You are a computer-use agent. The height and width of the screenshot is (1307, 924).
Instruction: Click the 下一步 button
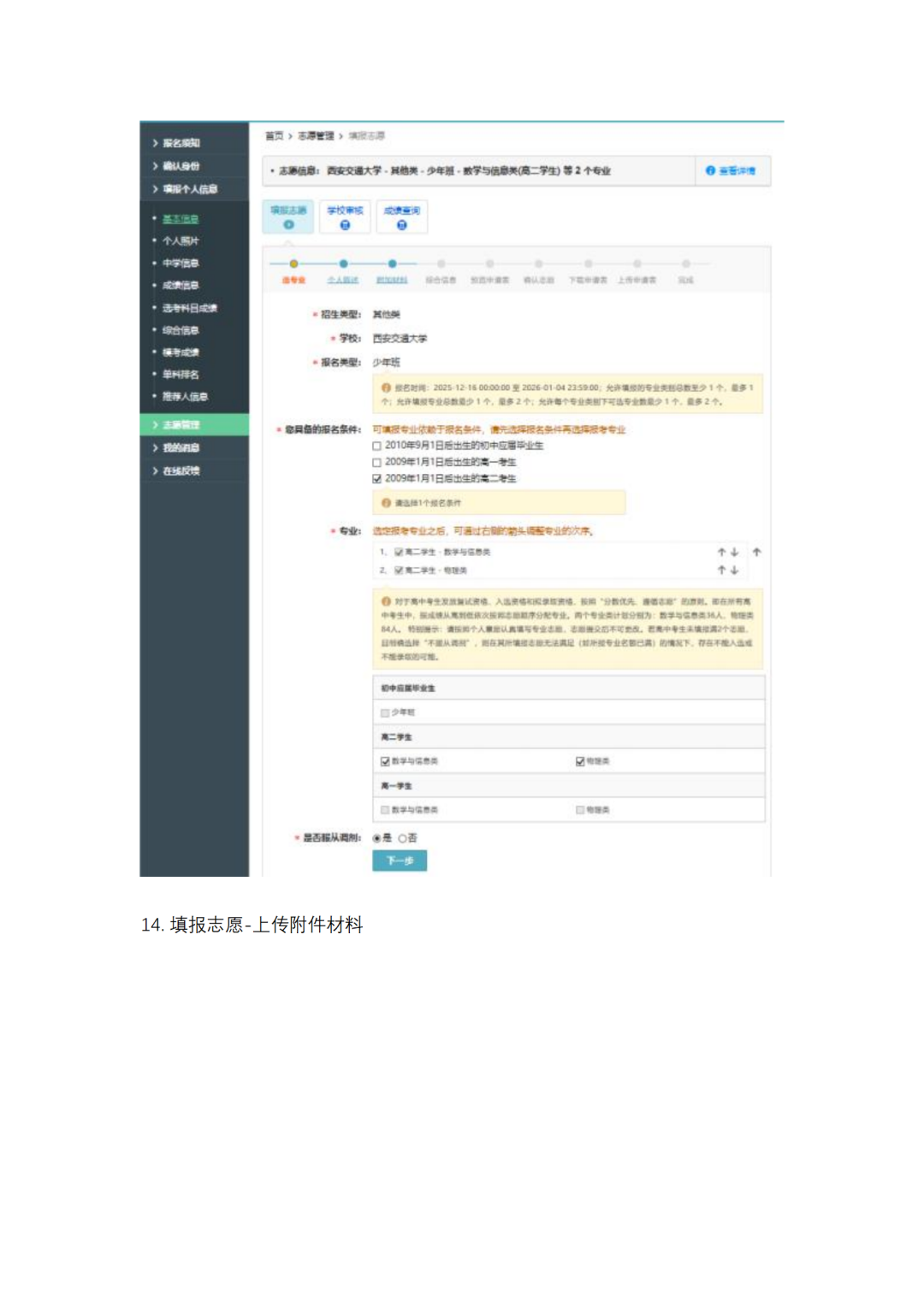point(400,861)
